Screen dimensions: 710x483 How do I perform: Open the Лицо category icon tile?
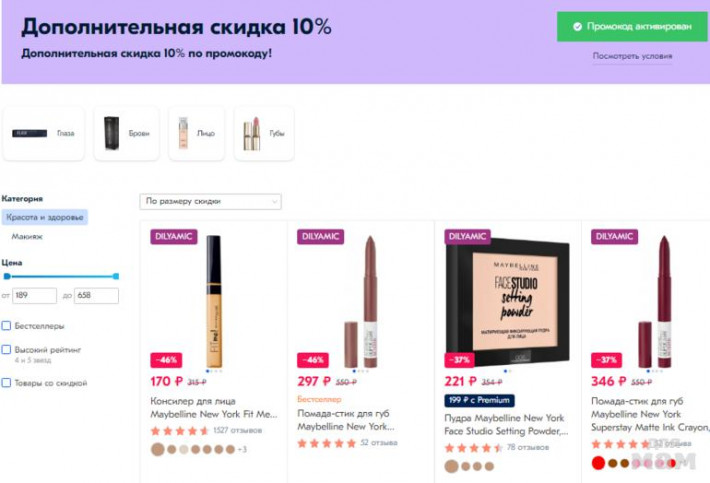[197, 133]
